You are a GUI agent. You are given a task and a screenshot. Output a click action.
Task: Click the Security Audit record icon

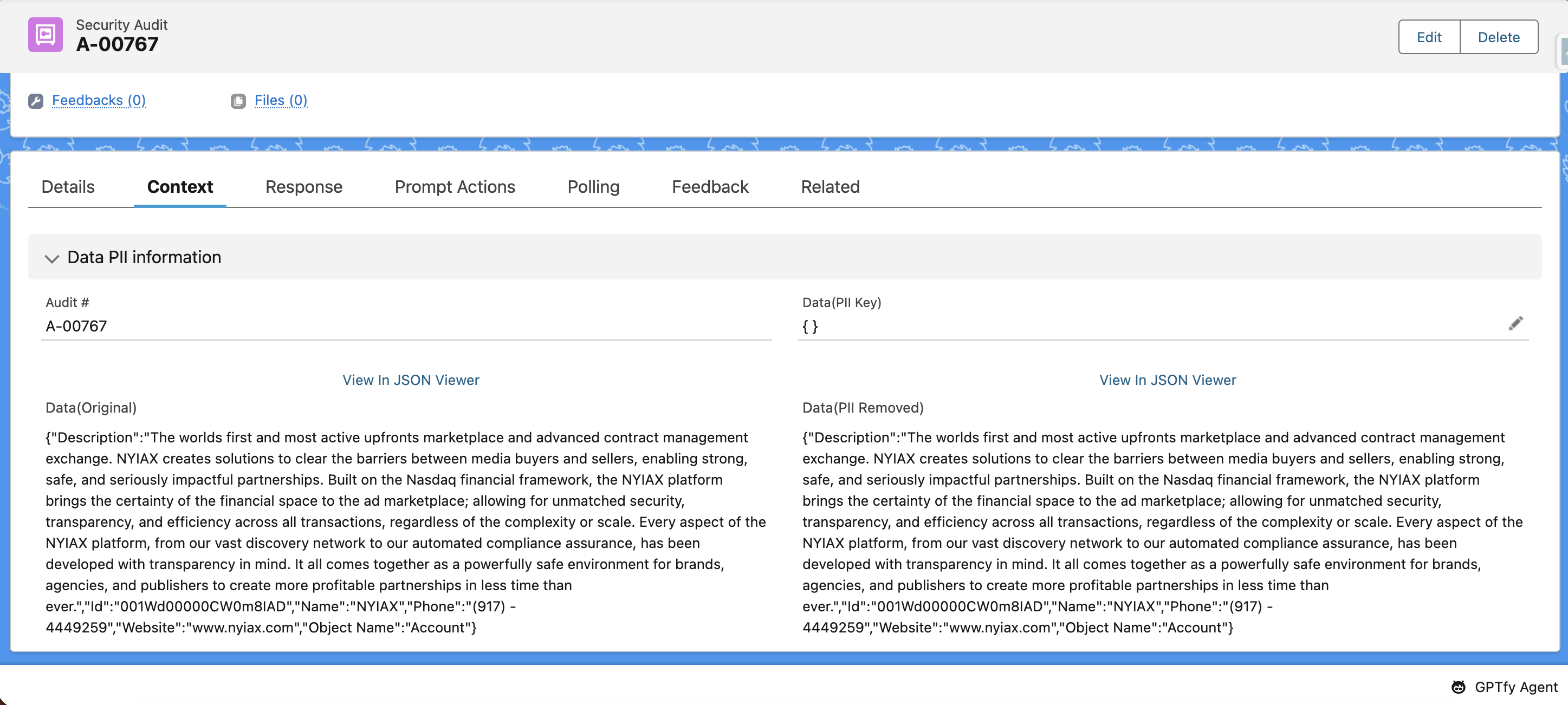point(45,35)
